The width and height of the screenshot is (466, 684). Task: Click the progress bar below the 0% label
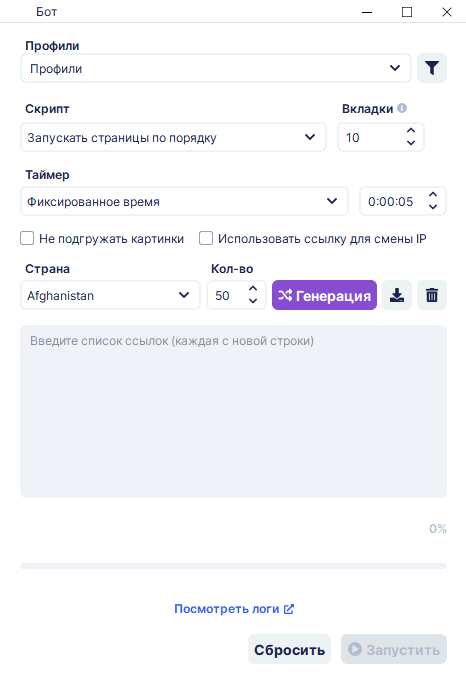[x=233, y=566]
